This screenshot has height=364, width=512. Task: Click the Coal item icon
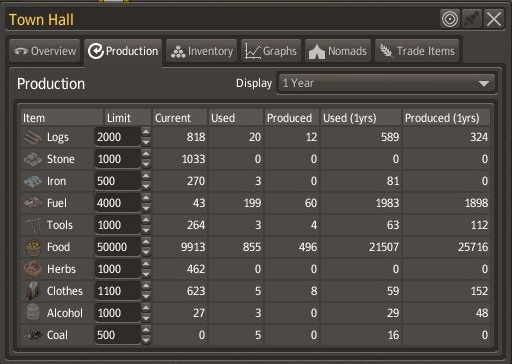point(33,335)
